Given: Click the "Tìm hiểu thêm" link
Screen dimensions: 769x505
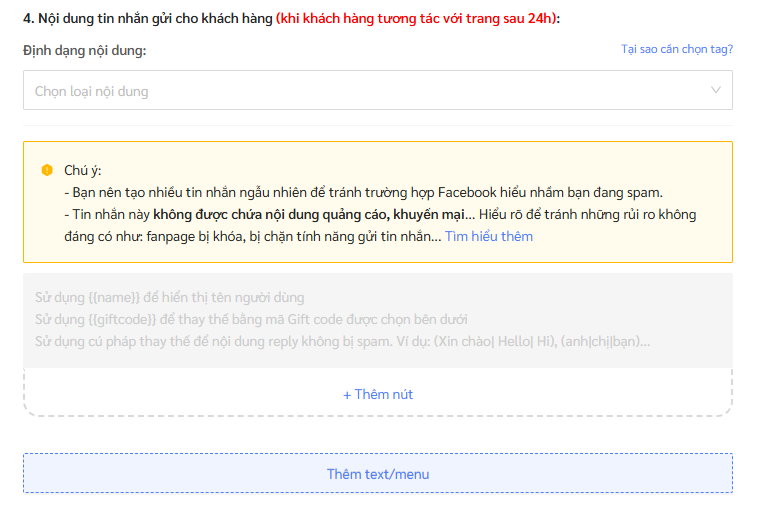Looking at the screenshot, I should coord(488,237).
